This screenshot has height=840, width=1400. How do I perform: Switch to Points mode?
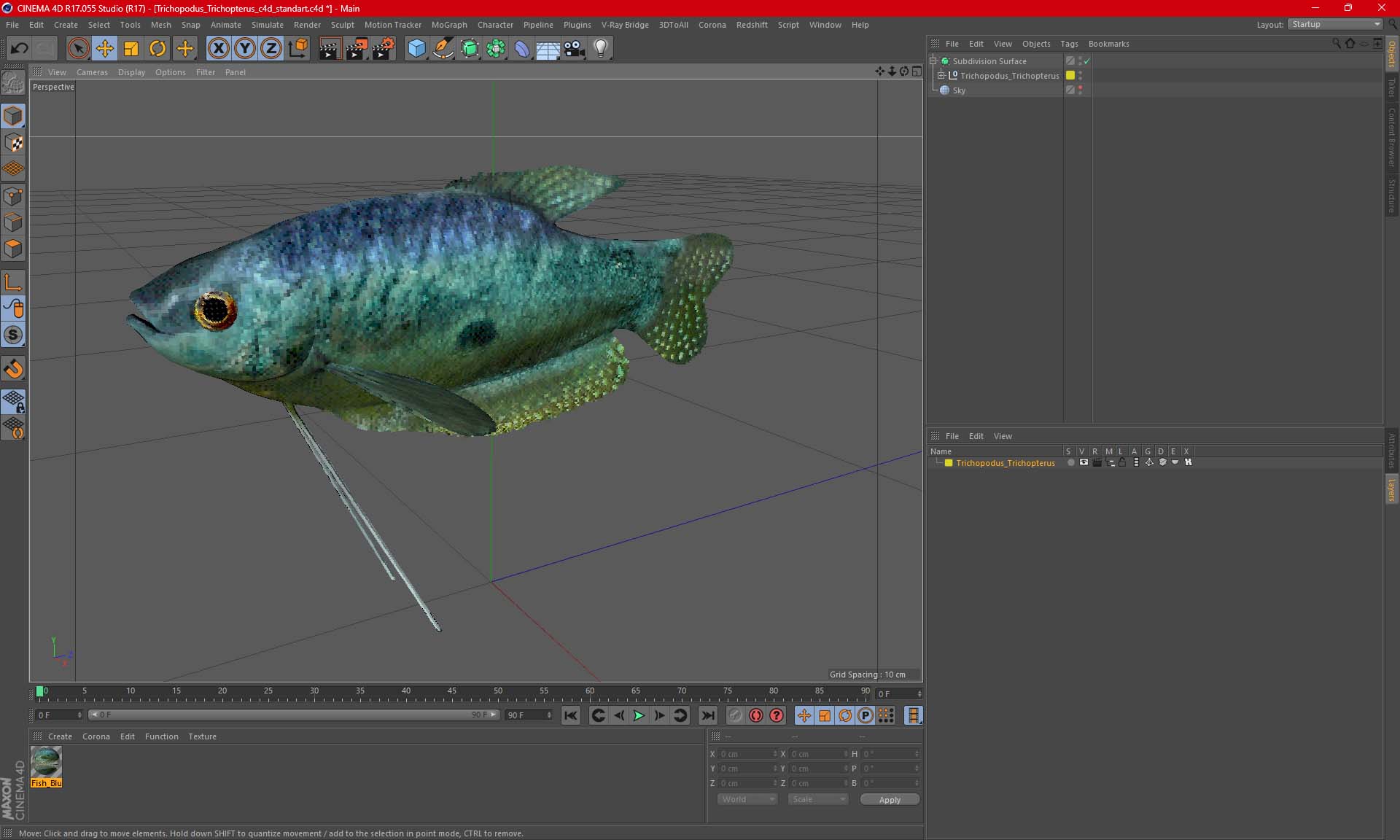(x=13, y=196)
